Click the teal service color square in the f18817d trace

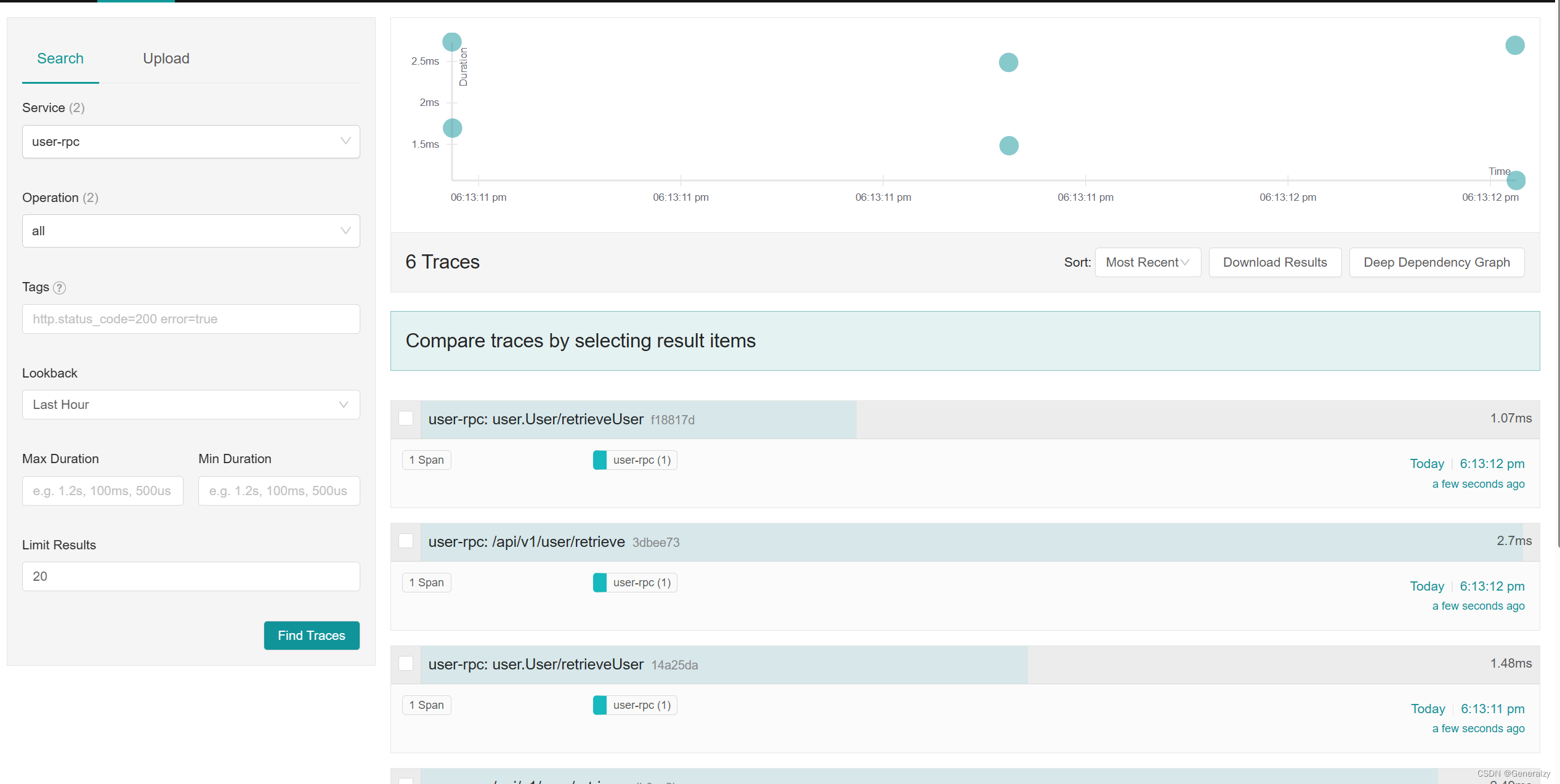tap(600, 460)
